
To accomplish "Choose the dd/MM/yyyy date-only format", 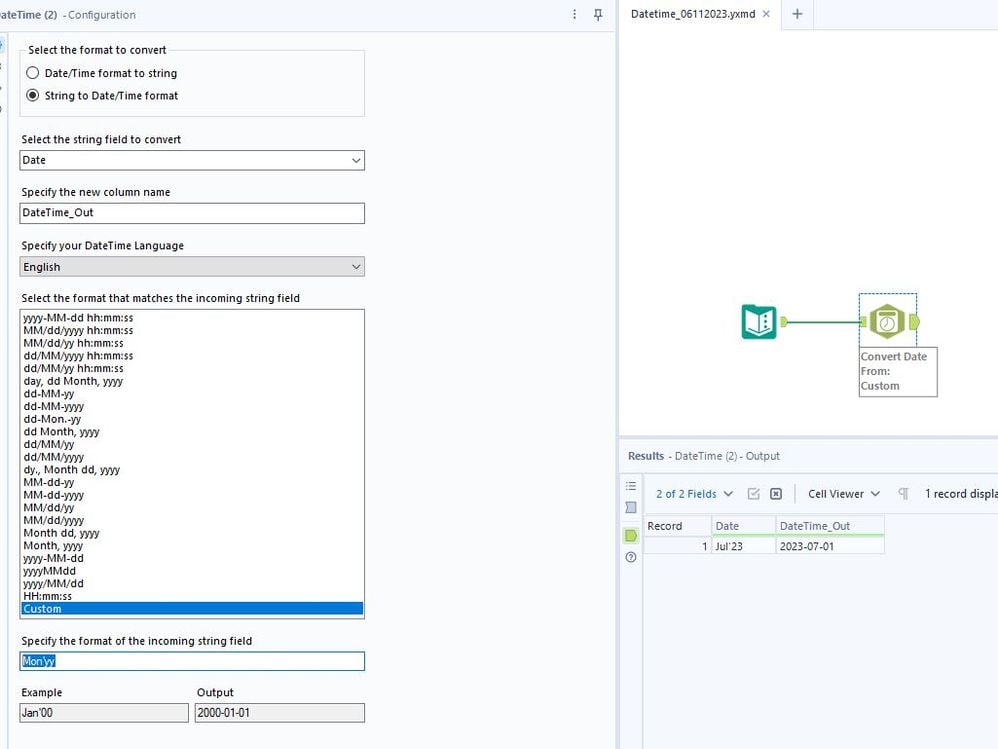I will point(192,457).
